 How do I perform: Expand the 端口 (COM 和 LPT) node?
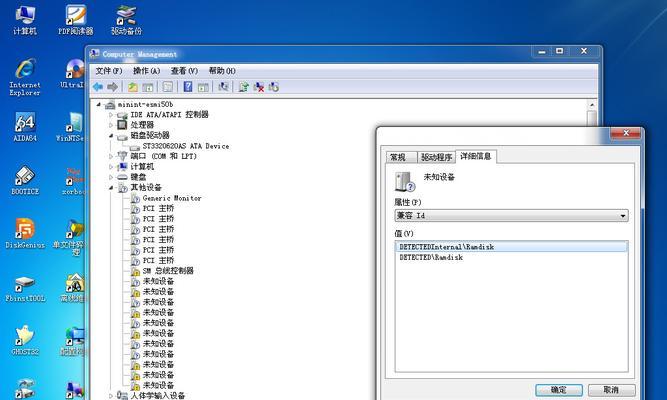click(x=111, y=156)
